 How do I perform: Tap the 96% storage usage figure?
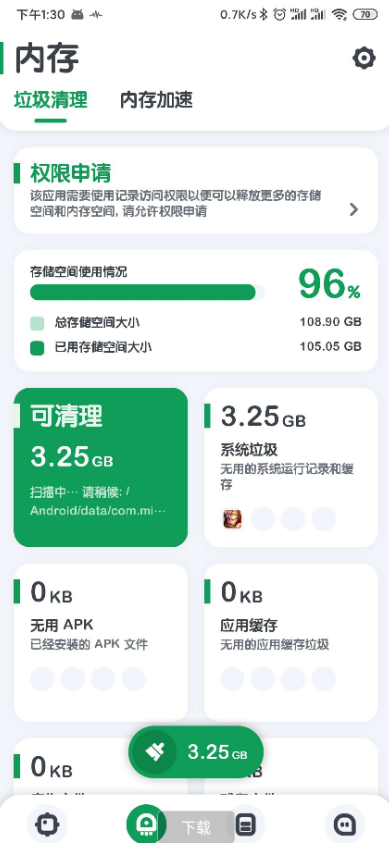click(x=329, y=283)
